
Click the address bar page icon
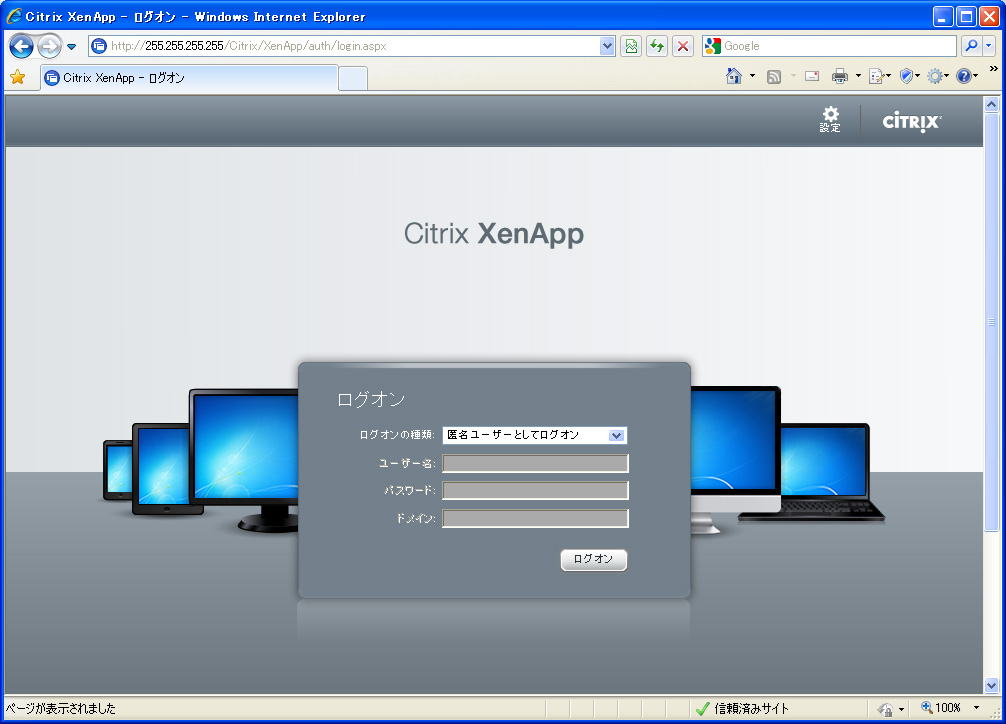coord(99,46)
